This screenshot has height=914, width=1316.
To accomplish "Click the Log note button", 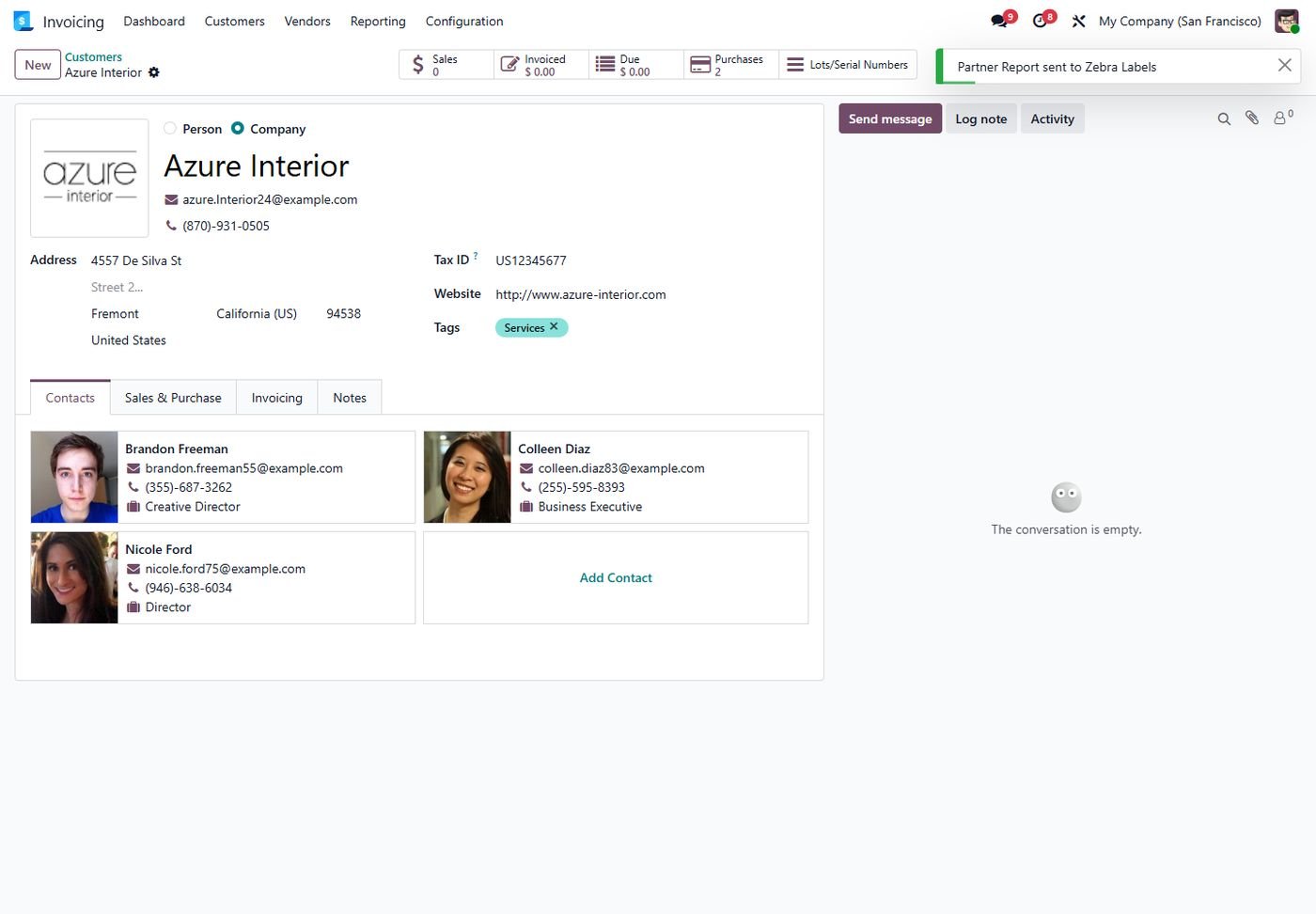I will [980, 118].
